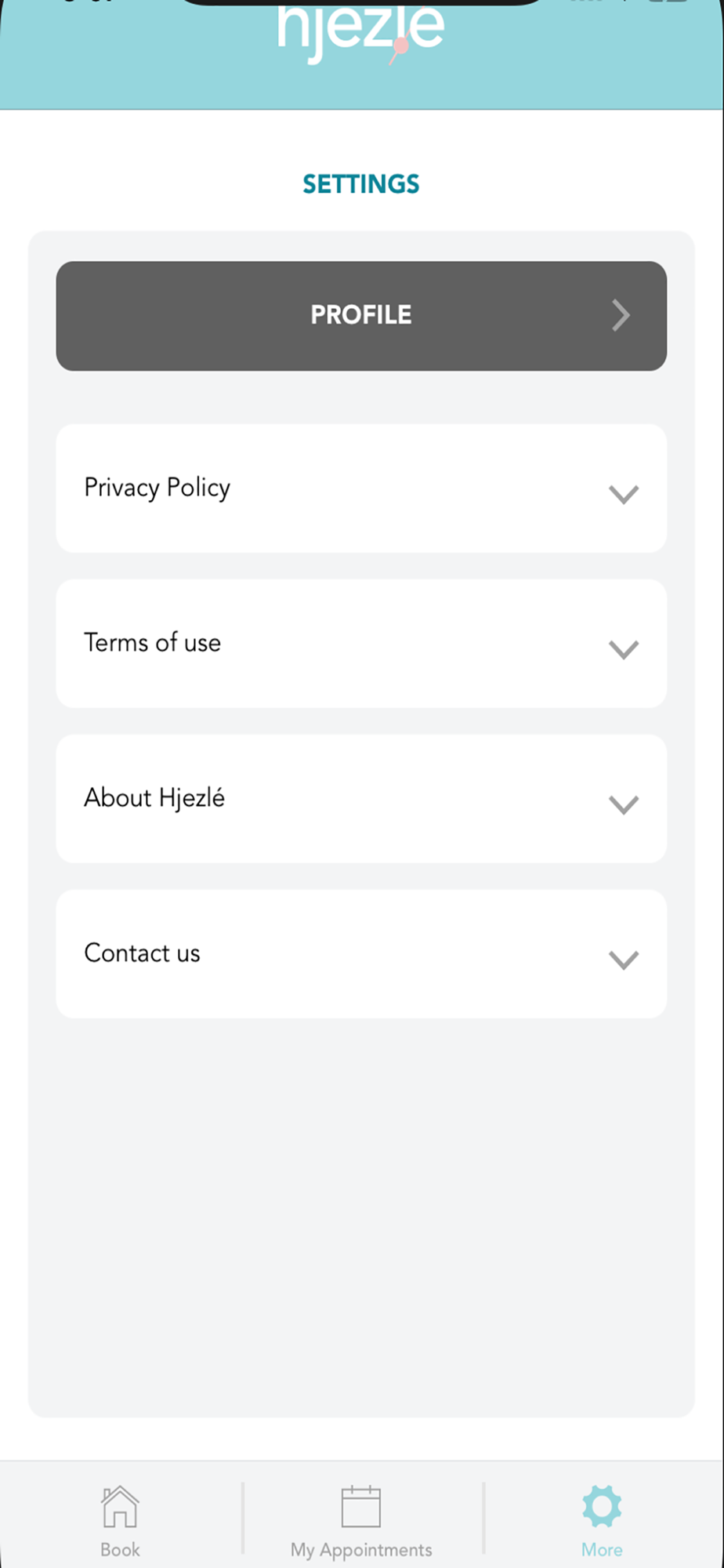Tap the My Appointments calendar icon
The height and width of the screenshot is (1568, 724).
[361, 1506]
